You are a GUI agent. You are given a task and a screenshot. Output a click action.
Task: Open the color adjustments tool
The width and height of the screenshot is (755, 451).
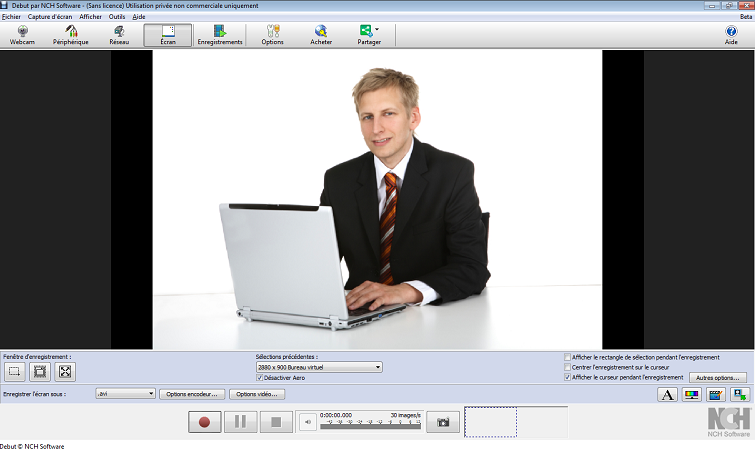point(691,395)
